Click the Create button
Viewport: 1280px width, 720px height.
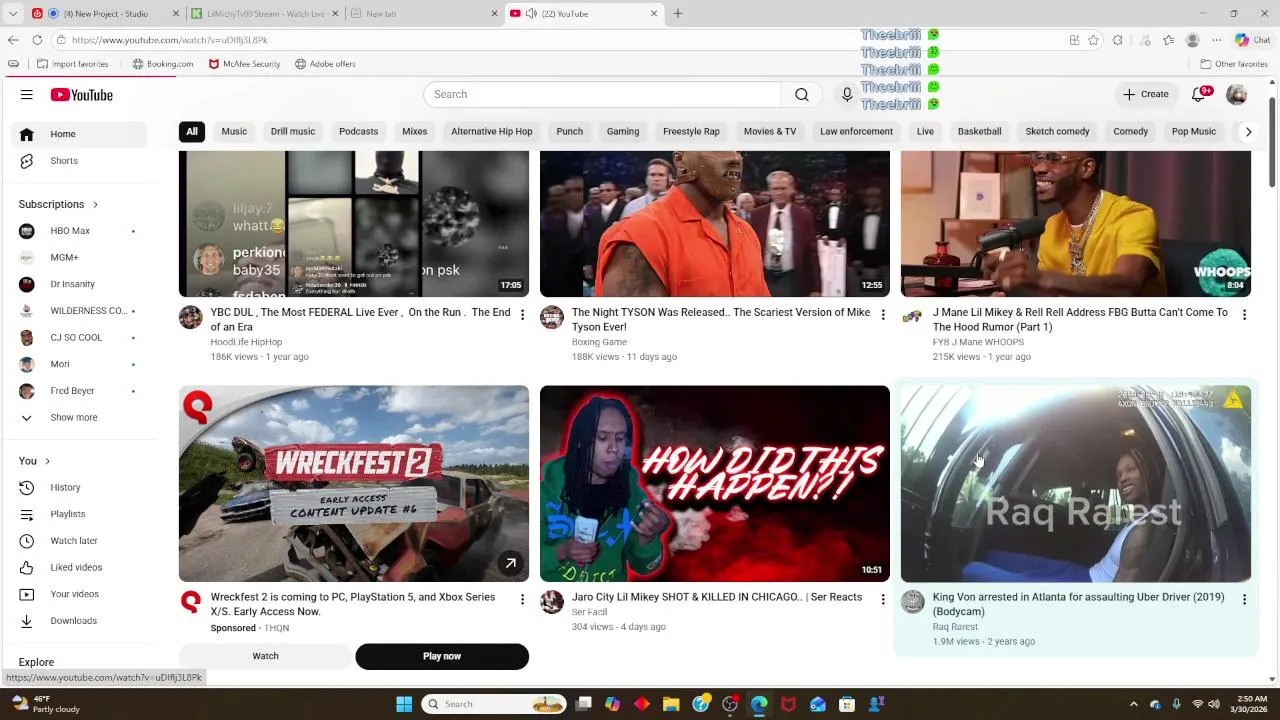[1146, 94]
